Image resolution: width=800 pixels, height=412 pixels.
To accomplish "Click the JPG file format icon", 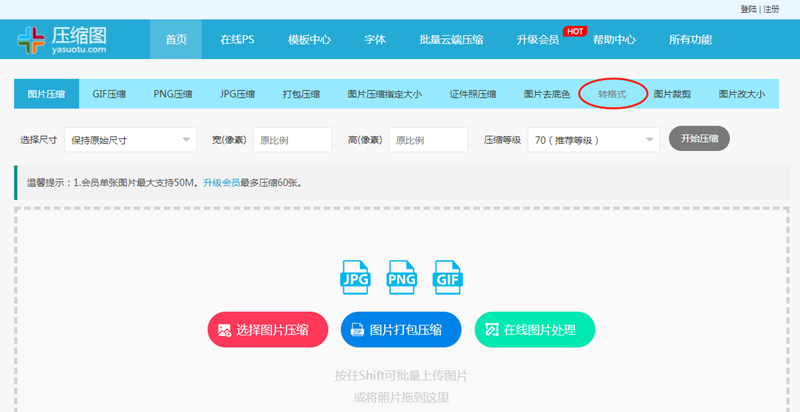I will (356, 277).
